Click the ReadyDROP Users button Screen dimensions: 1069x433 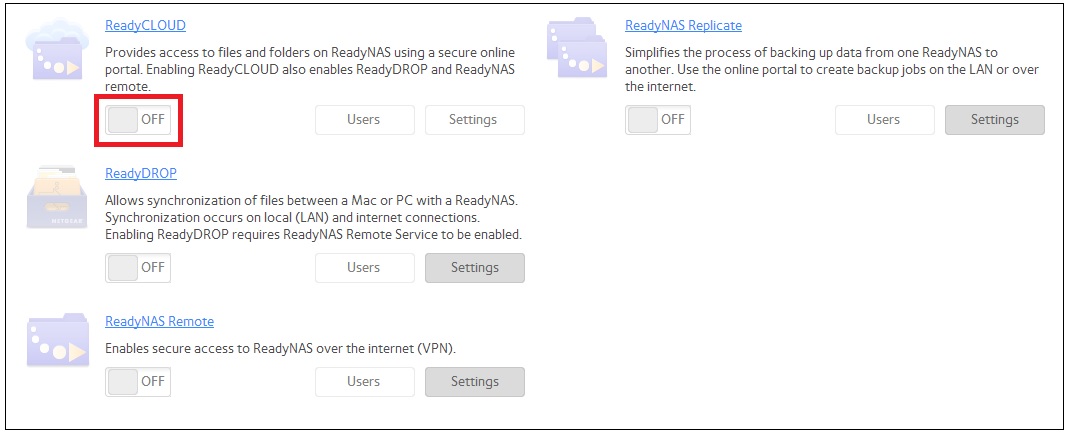(364, 268)
